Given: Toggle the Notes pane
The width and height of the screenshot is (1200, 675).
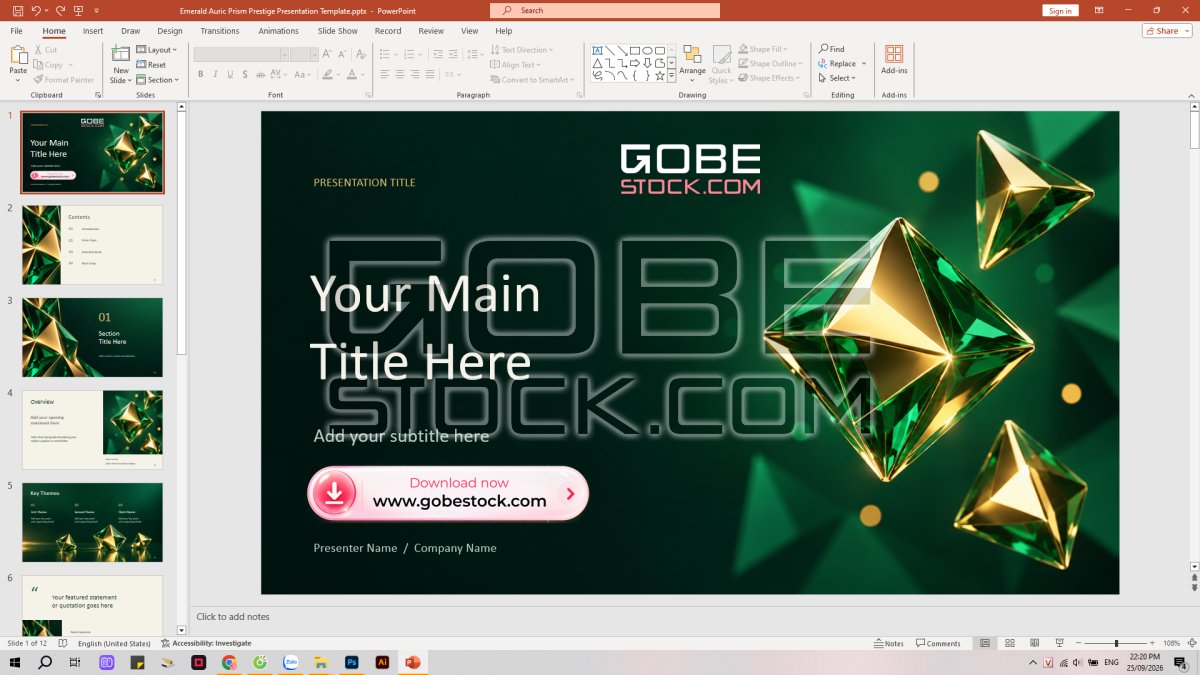Looking at the screenshot, I should (x=888, y=643).
